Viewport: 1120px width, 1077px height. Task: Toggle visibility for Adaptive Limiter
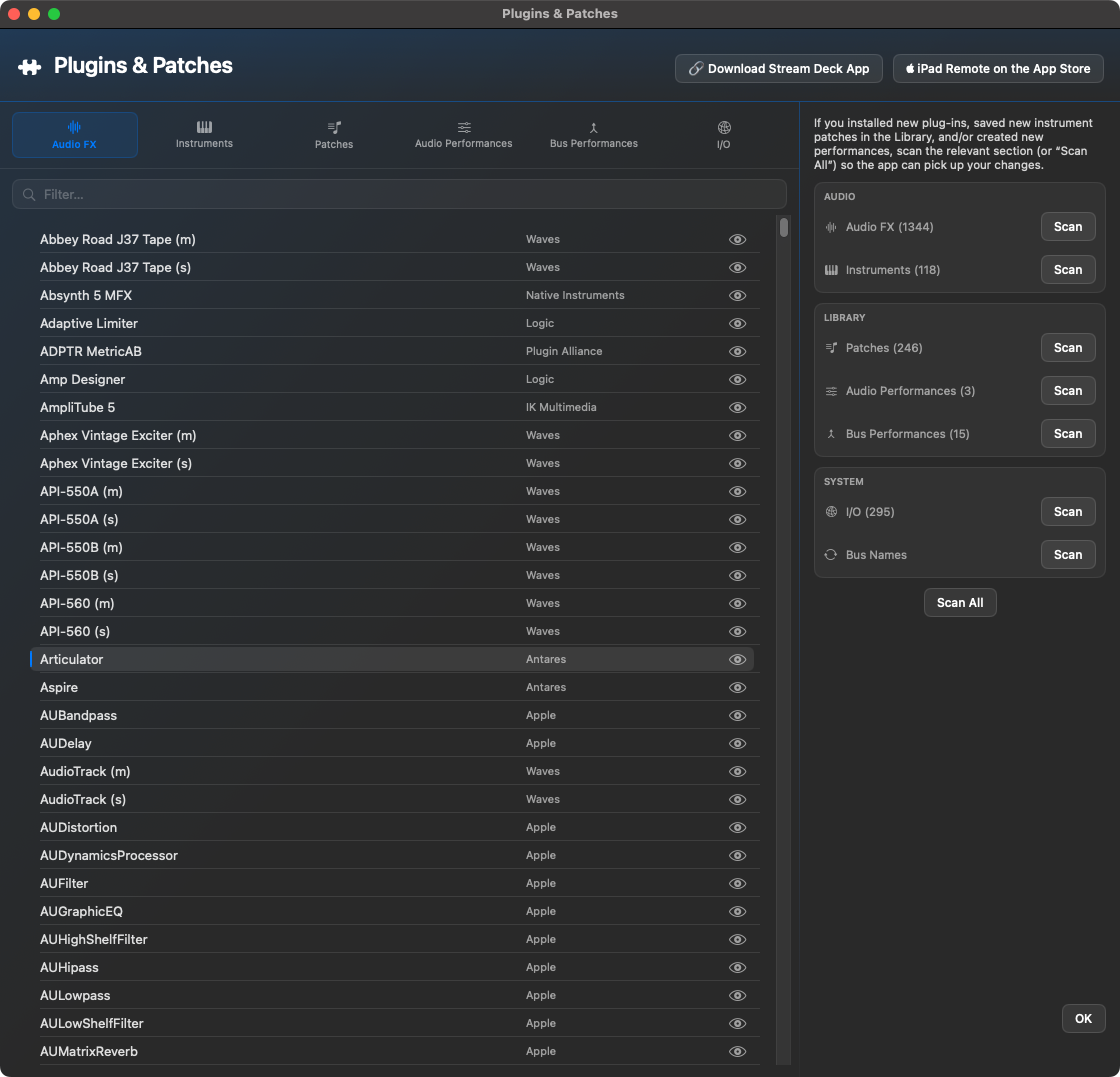(x=737, y=324)
